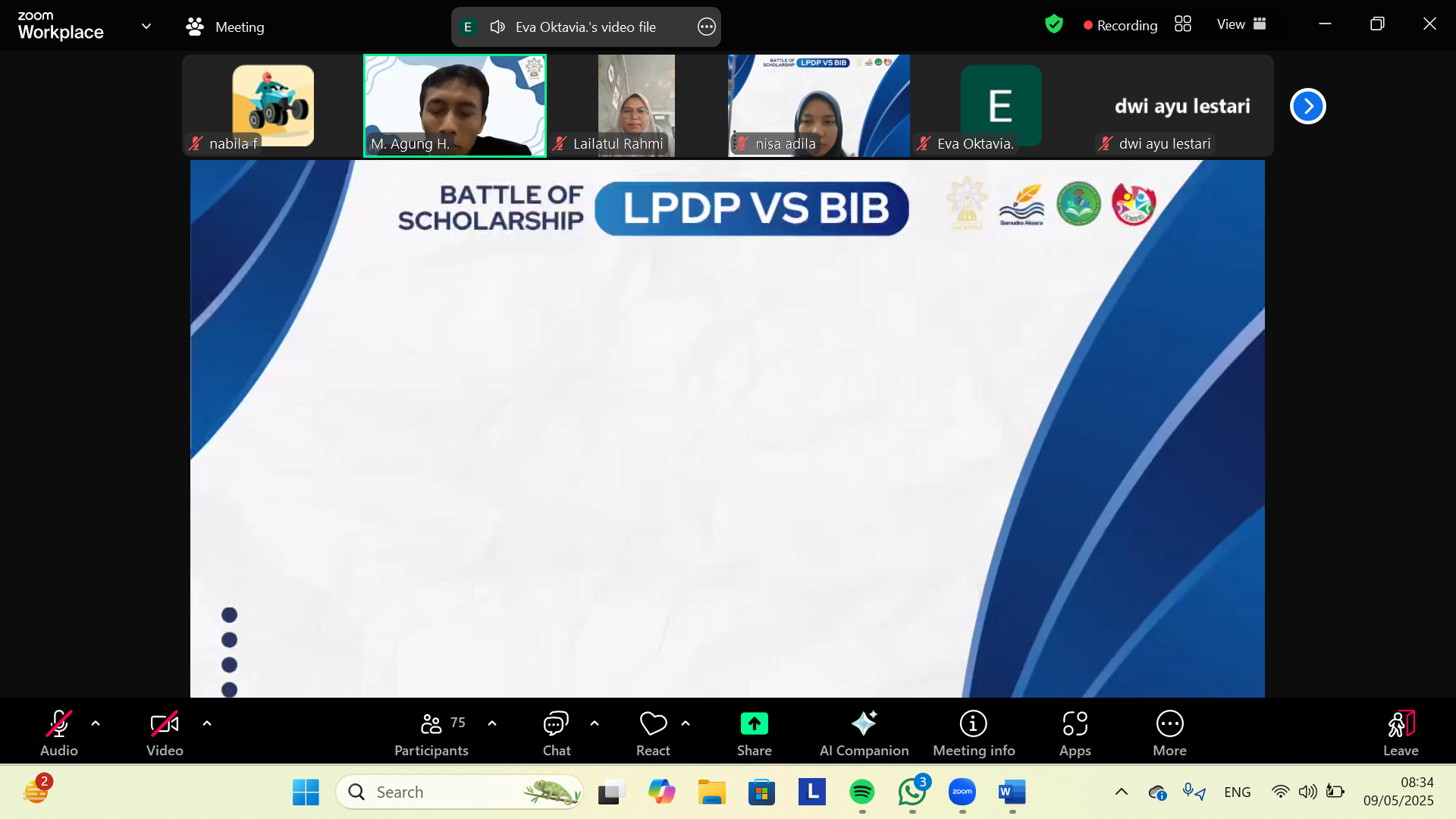Open the Meeting info icon
This screenshot has width=1456, height=819.
click(973, 724)
